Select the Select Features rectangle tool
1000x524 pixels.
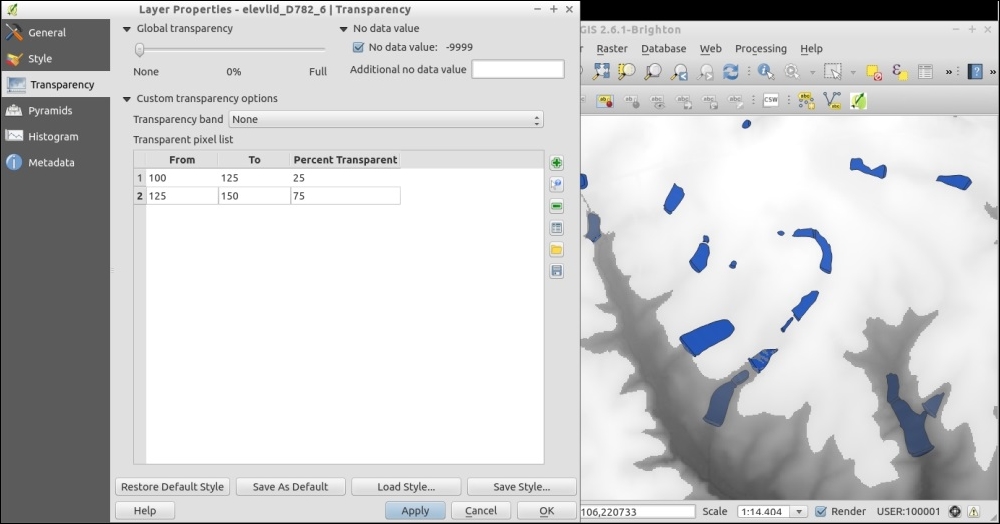[x=832, y=71]
